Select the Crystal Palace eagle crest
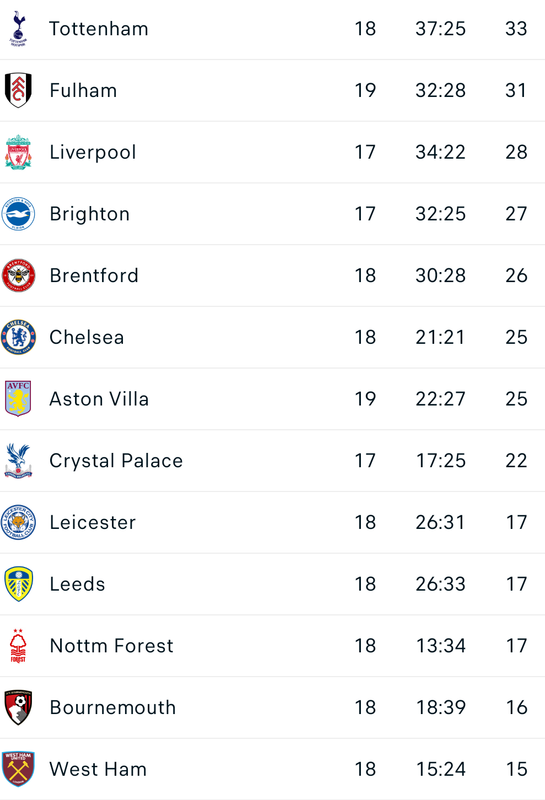The width and height of the screenshot is (545, 800). tap(18, 461)
